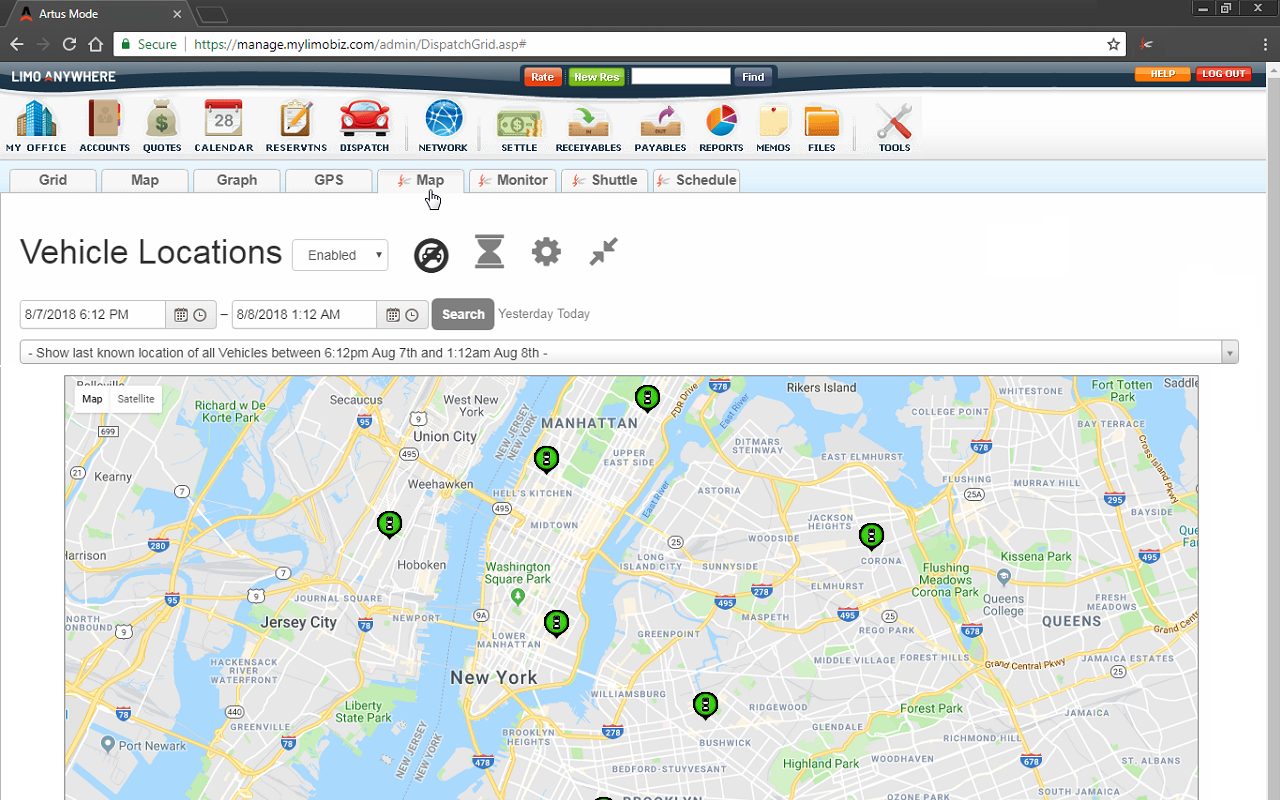Image resolution: width=1280 pixels, height=800 pixels.
Task: Open a new browser tab
Action: [x=212, y=14]
